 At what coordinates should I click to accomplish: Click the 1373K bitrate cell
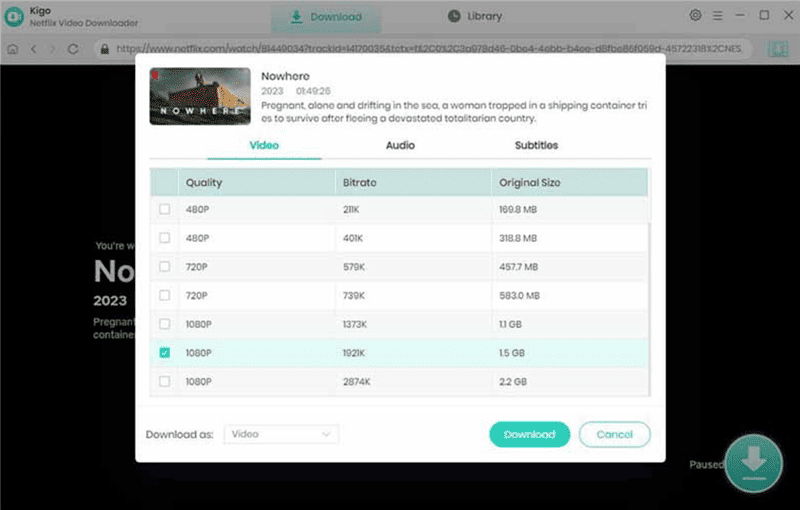pos(355,324)
